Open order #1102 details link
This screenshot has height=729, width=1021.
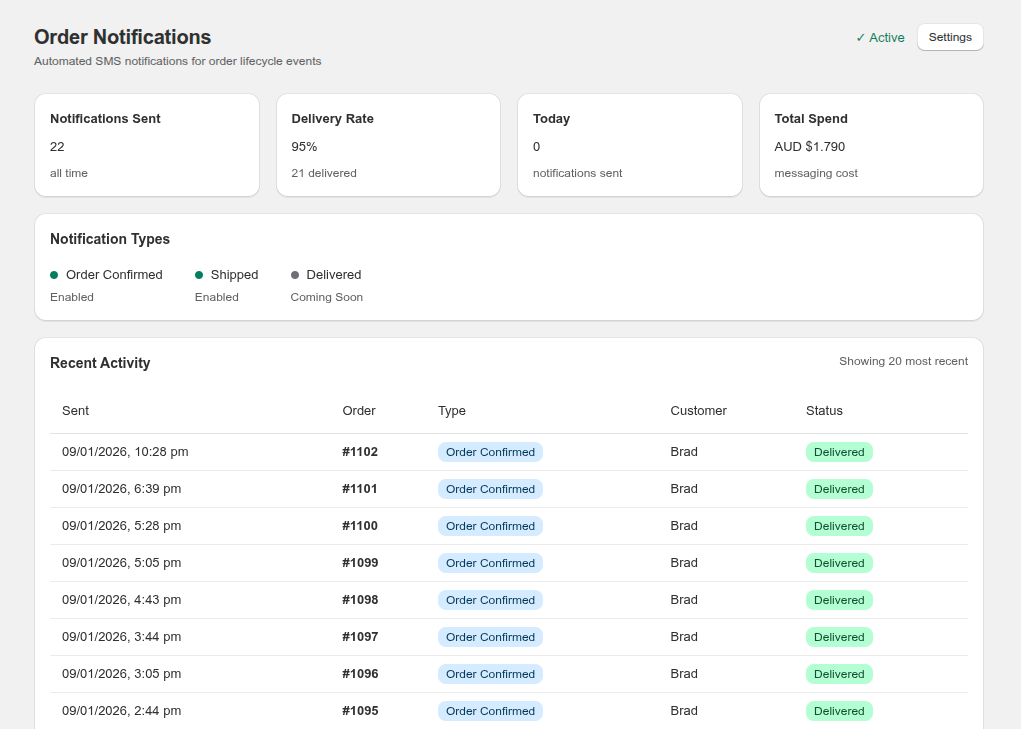point(359,451)
